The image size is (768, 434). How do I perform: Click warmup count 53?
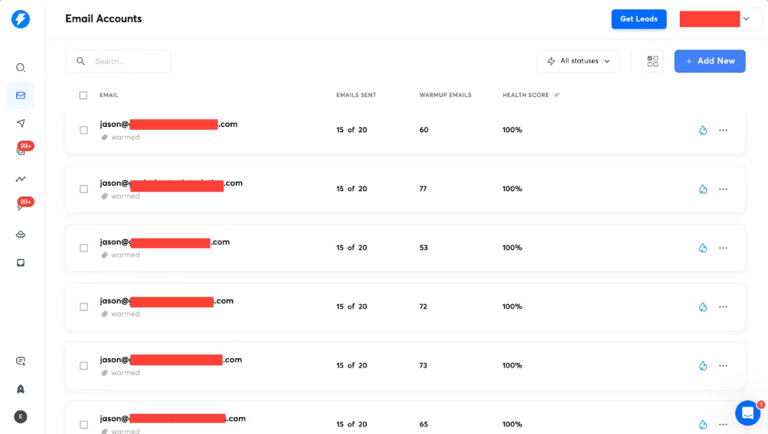[x=424, y=247]
